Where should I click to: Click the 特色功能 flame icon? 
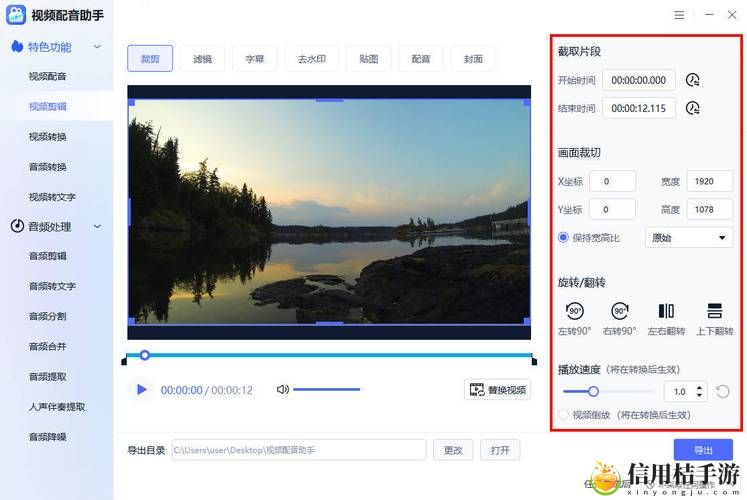point(17,46)
